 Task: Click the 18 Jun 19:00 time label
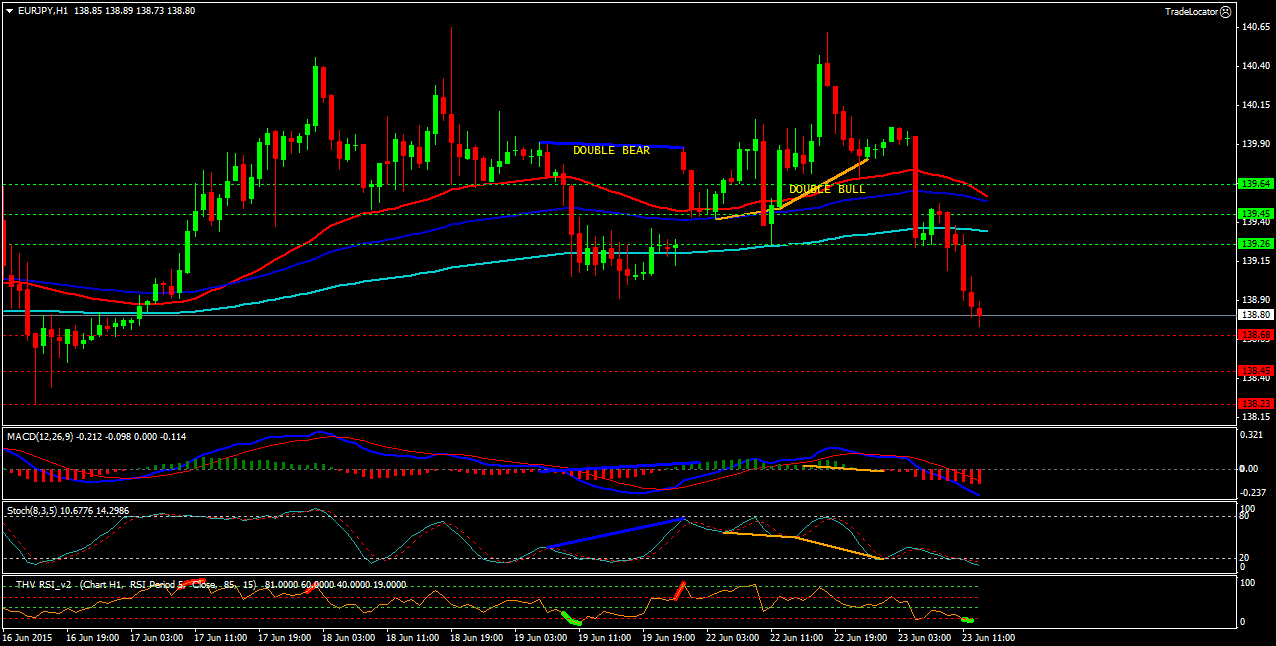click(475, 637)
